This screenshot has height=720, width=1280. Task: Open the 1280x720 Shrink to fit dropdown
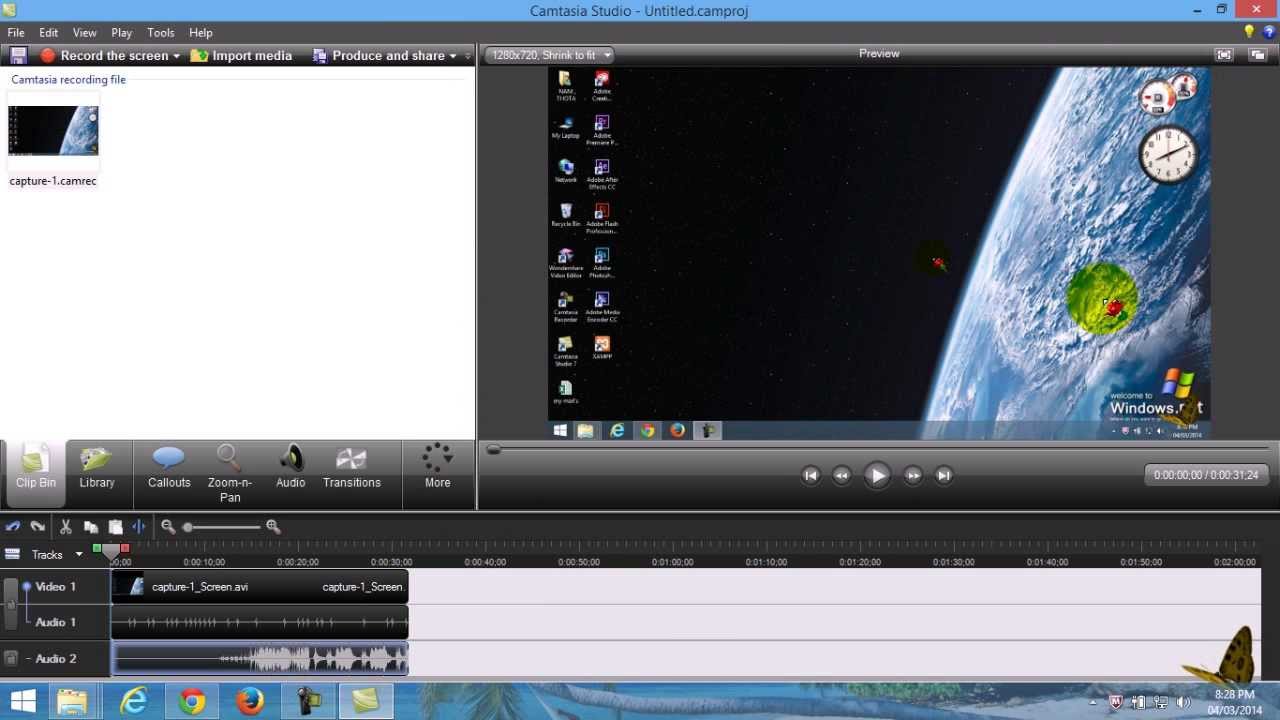(x=550, y=55)
